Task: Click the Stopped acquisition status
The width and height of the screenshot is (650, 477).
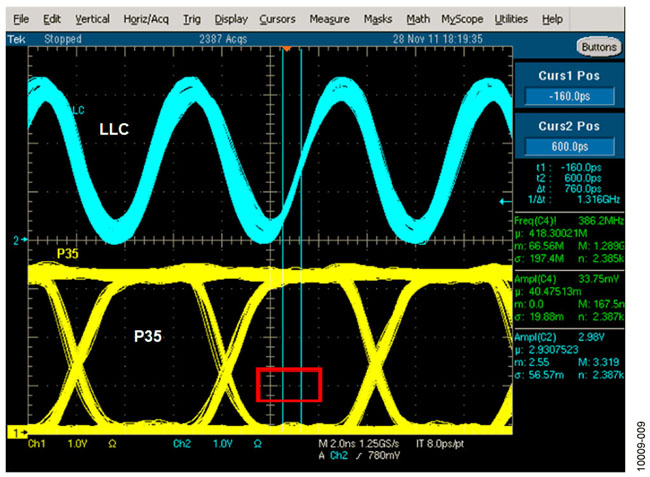Action: tap(63, 39)
